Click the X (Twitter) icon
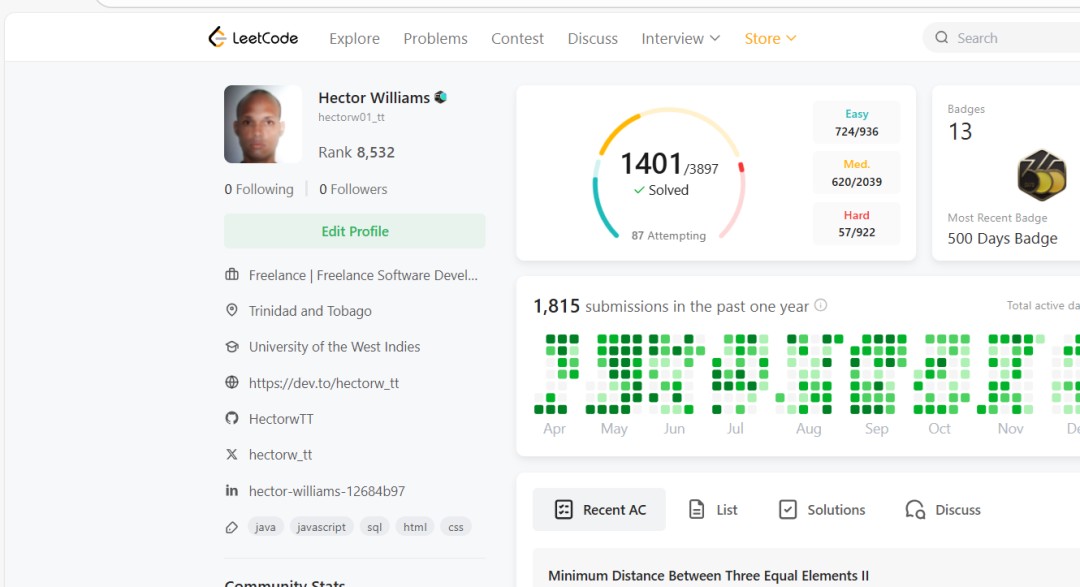The image size is (1080, 587). (232, 454)
